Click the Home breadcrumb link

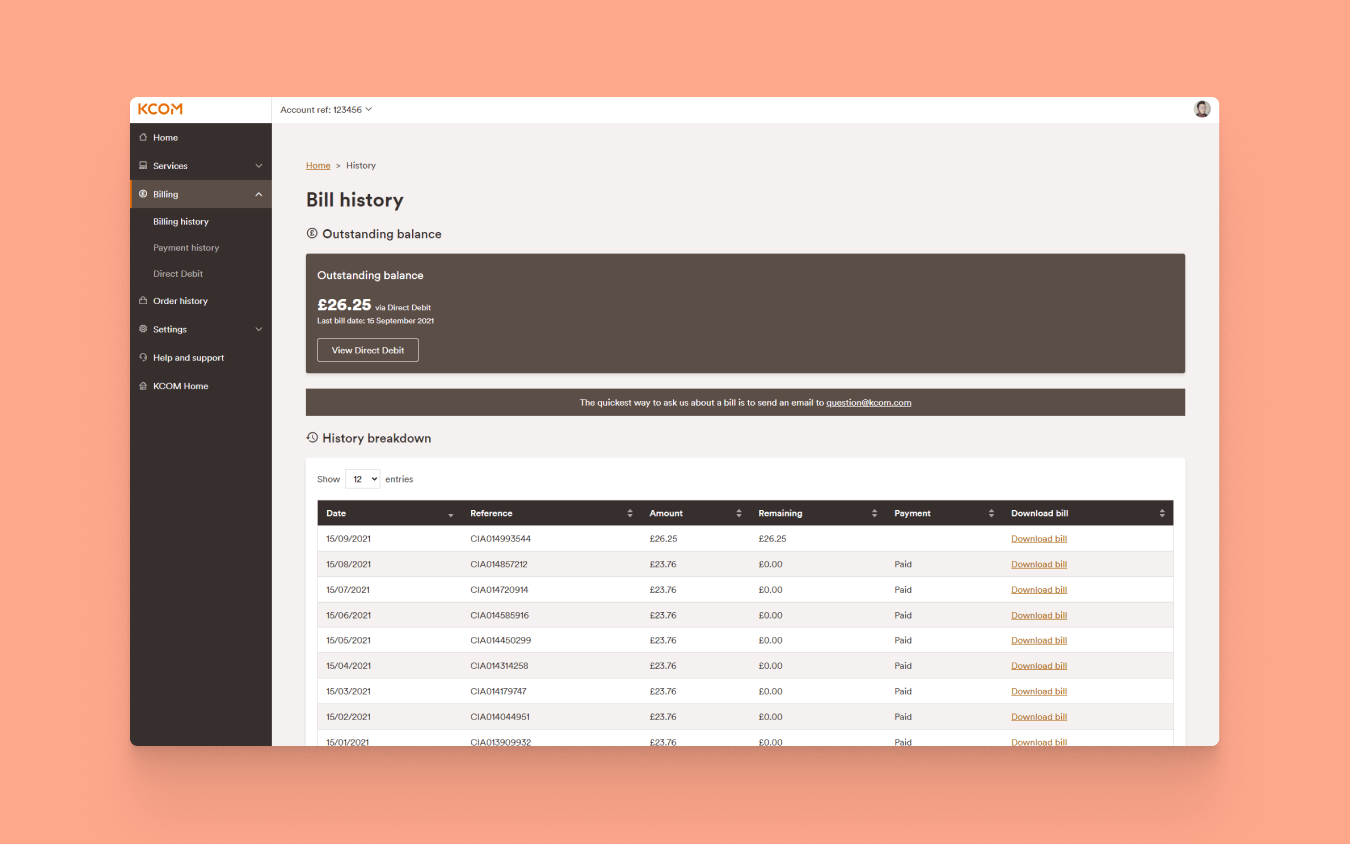pyautogui.click(x=318, y=165)
